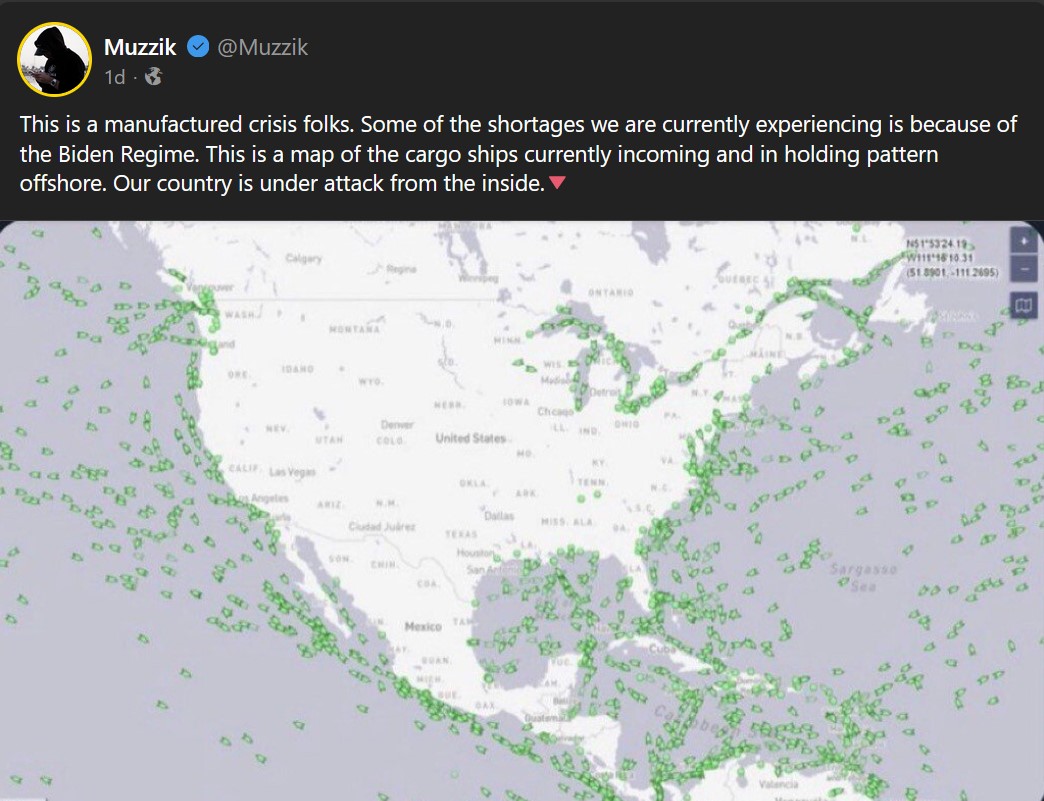Click the red down-pointing triangle emoji

pyautogui.click(x=558, y=182)
